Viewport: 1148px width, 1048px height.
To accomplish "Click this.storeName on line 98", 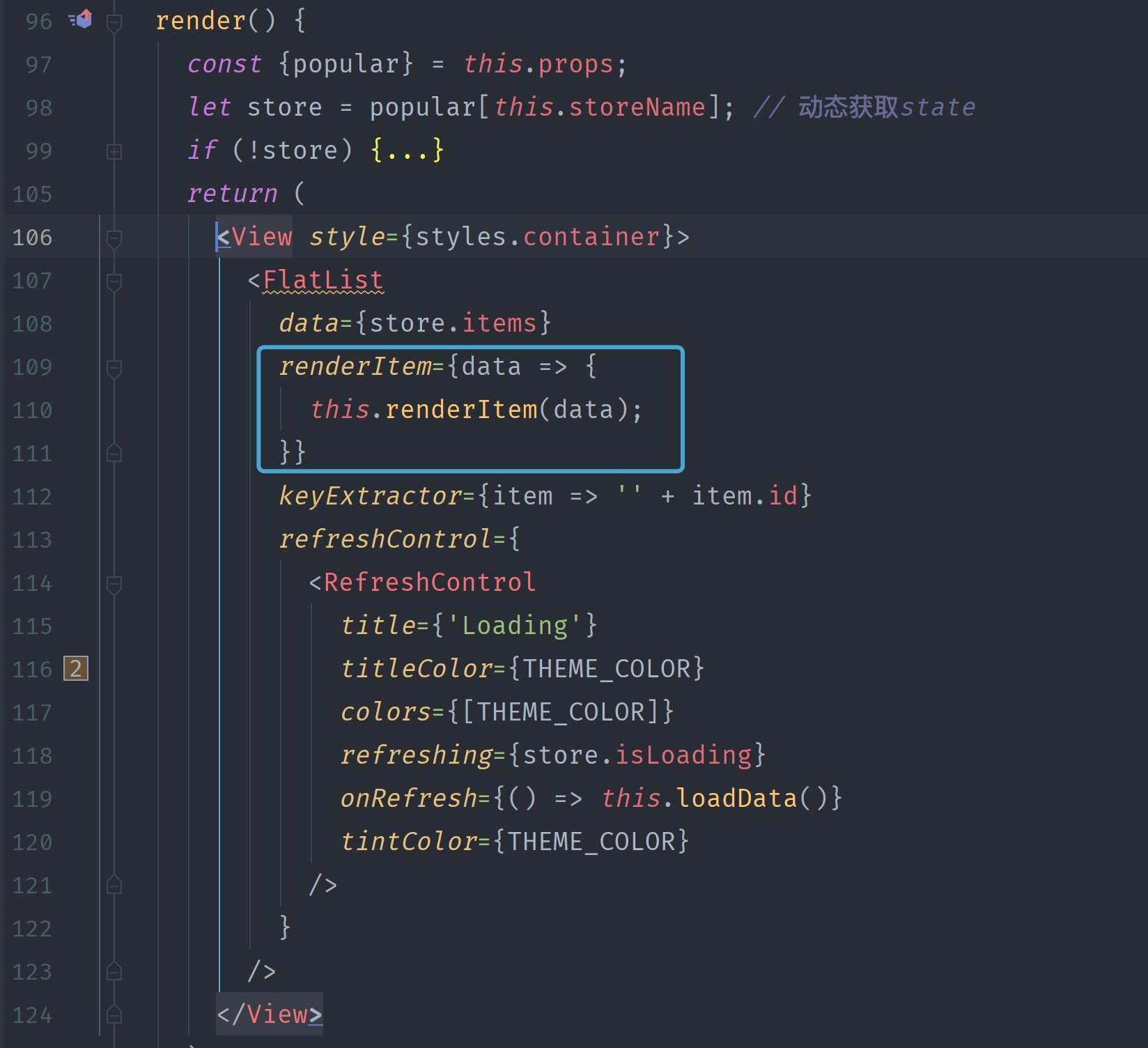I will [600, 107].
